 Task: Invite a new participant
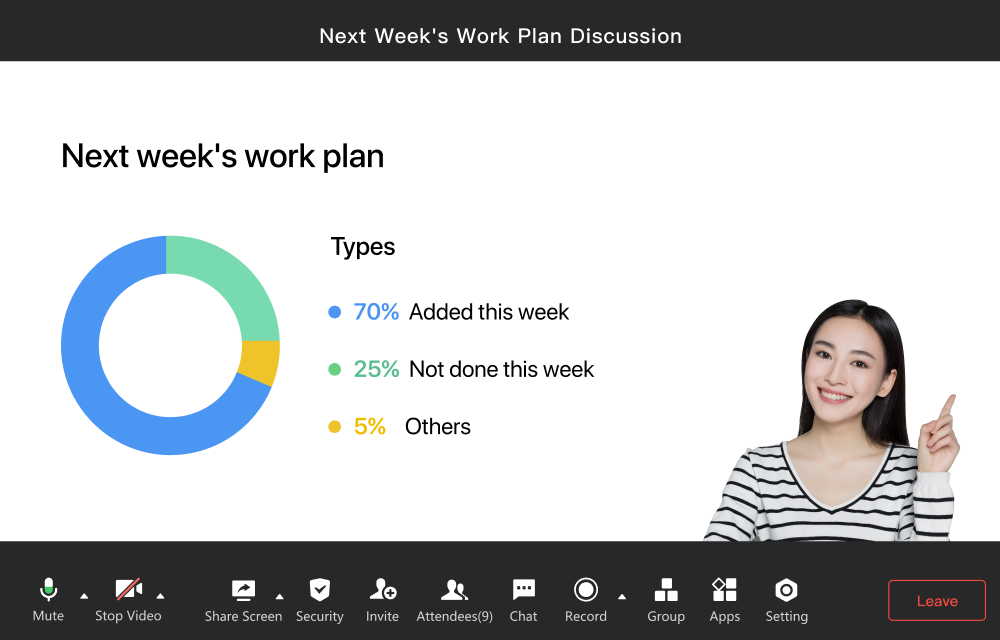pyautogui.click(x=383, y=600)
